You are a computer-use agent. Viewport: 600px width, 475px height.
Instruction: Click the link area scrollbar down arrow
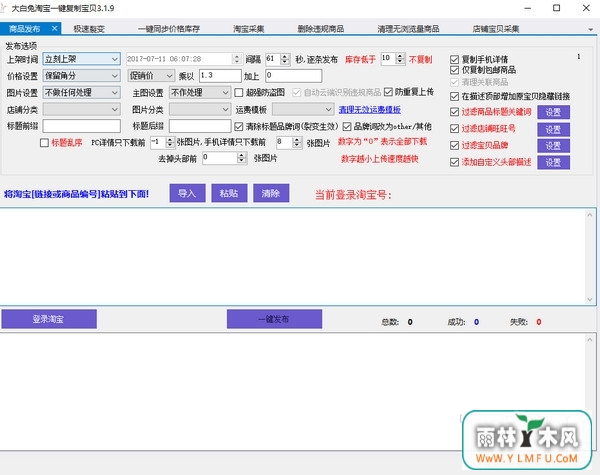click(590, 299)
